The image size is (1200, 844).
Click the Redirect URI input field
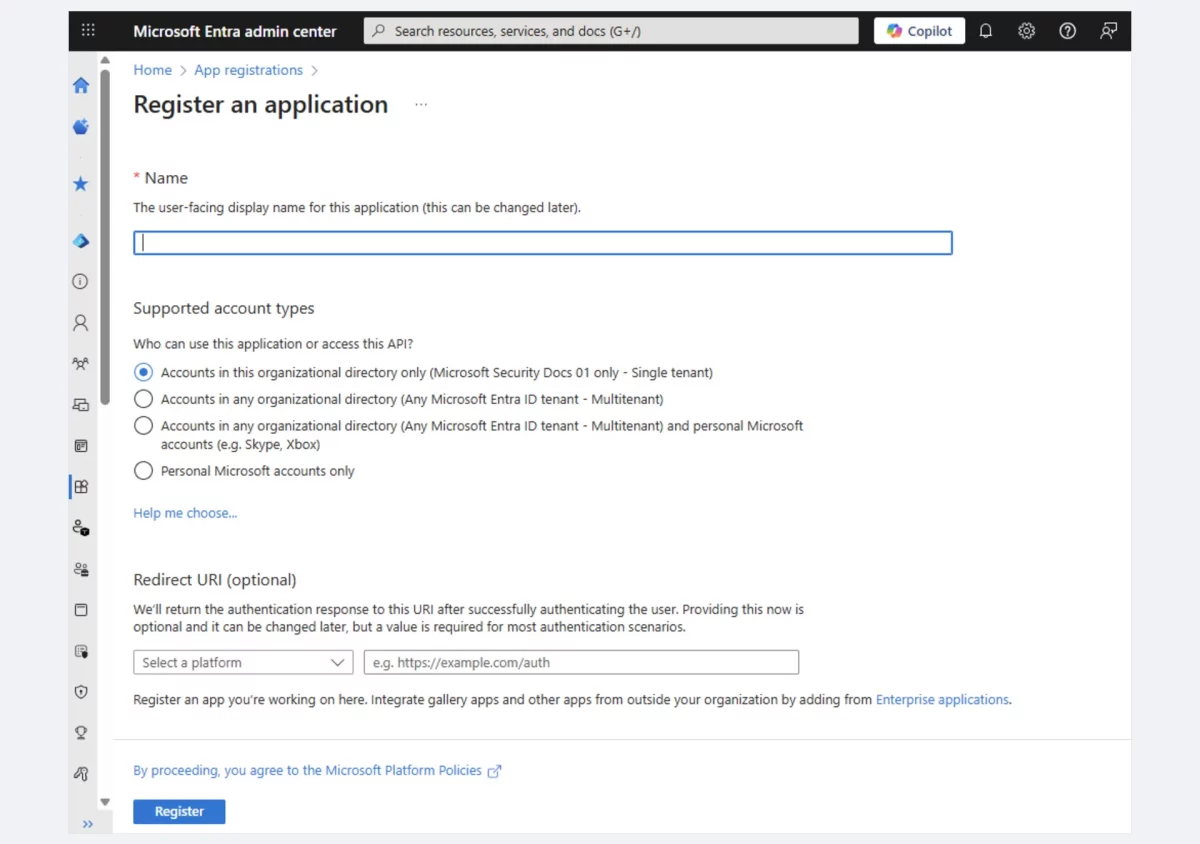[x=581, y=662]
